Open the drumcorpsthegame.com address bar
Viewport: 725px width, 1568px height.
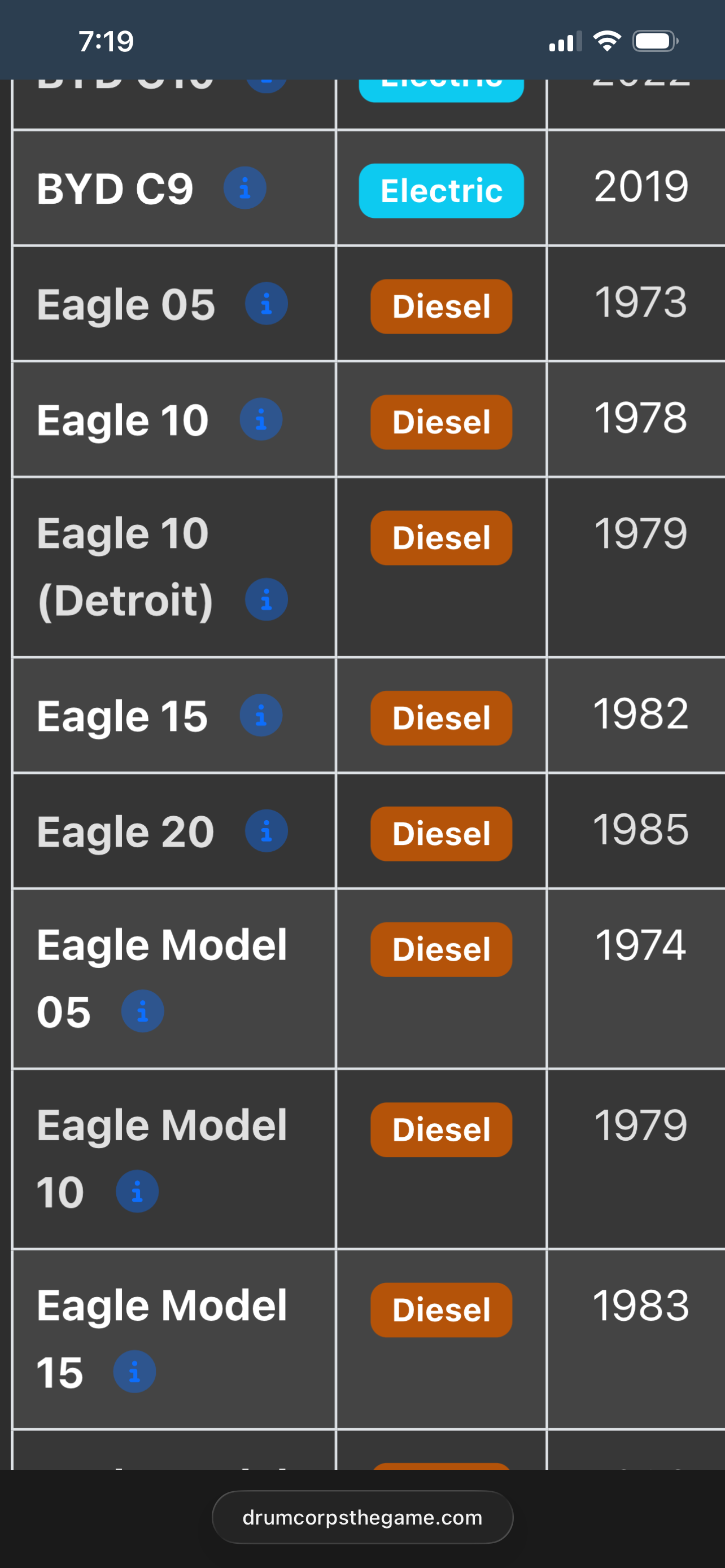click(362, 1517)
